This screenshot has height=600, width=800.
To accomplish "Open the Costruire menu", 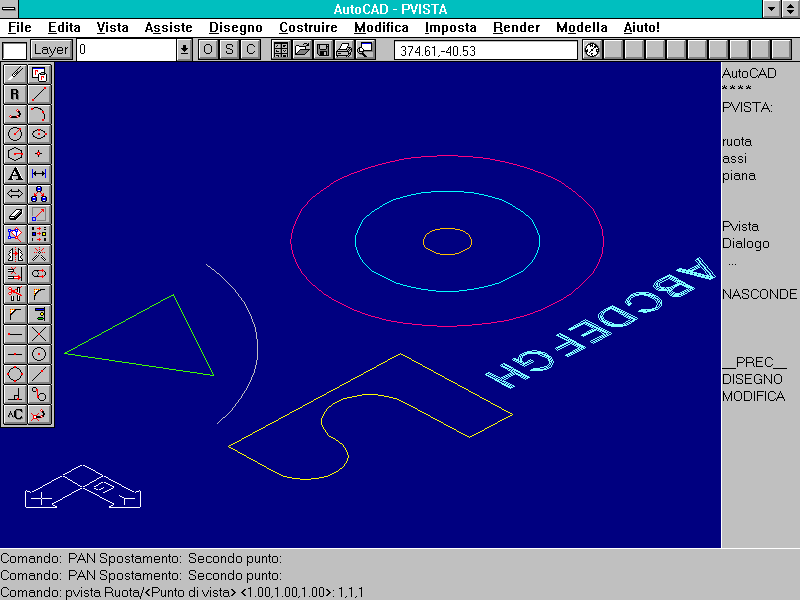I will tap(308, 28).
